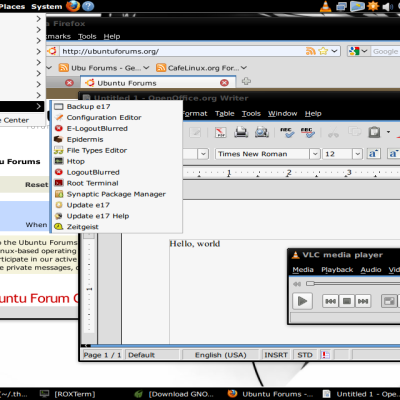This screenshot has width=400, height=400.
Task: Switch to Ubuntu Forums taskbar button
Action: tap(271, 394)
